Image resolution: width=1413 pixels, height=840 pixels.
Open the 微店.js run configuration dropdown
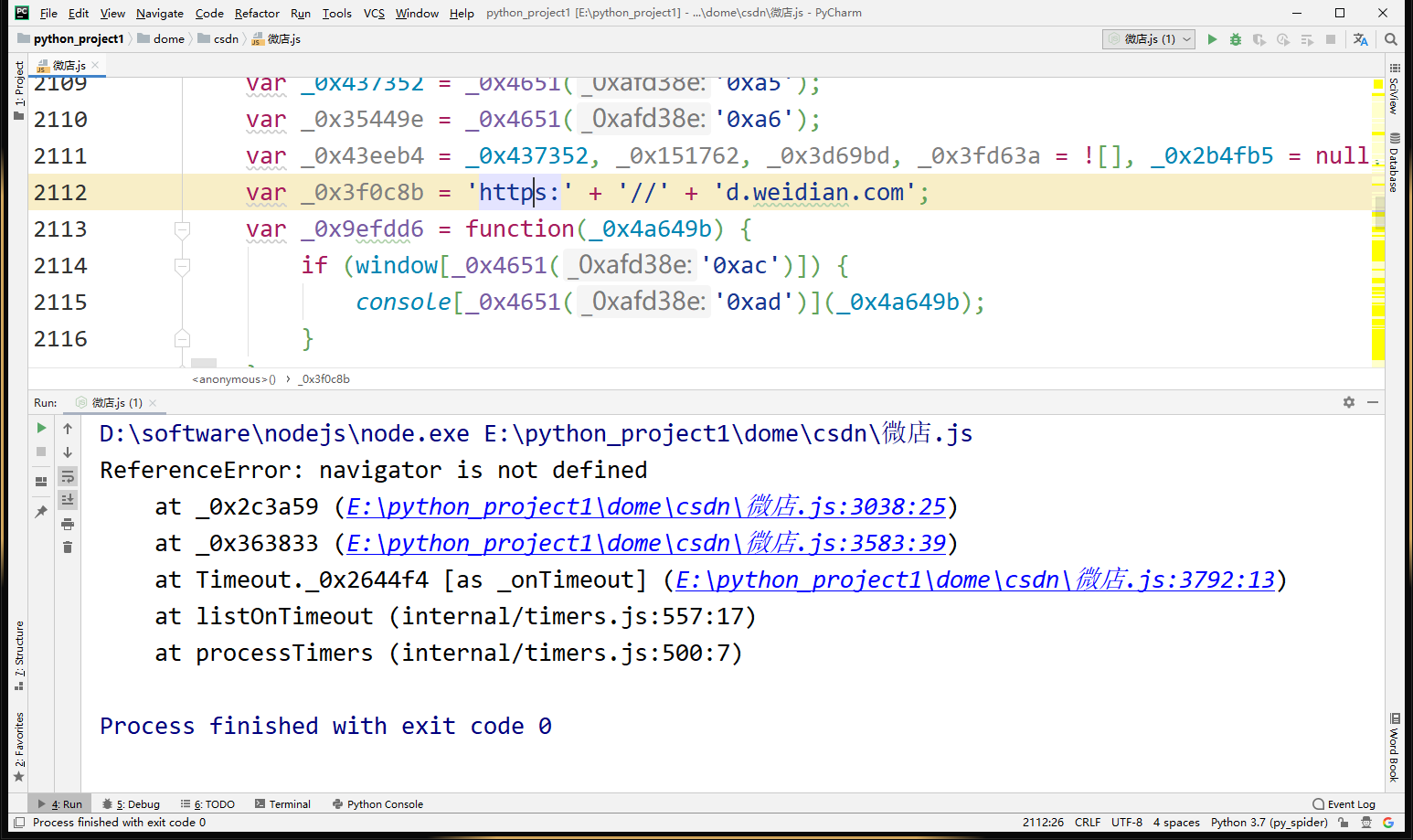[x=1150, y=39]
